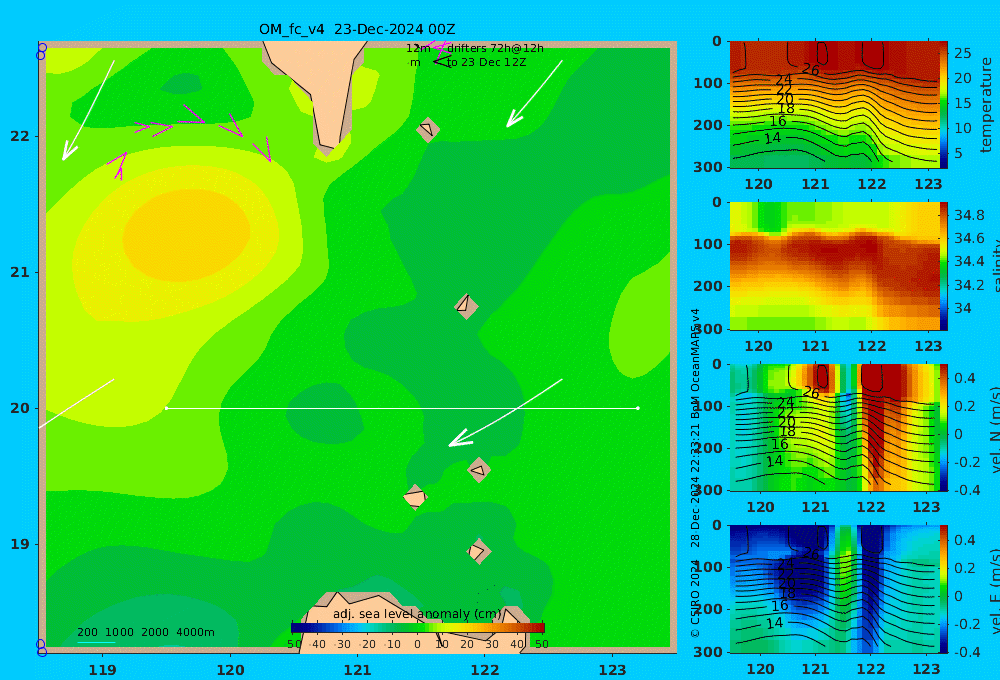Screen dimensions: 1000x680
Task: Open the temperature section panel
Action: [x=834, y=105]
